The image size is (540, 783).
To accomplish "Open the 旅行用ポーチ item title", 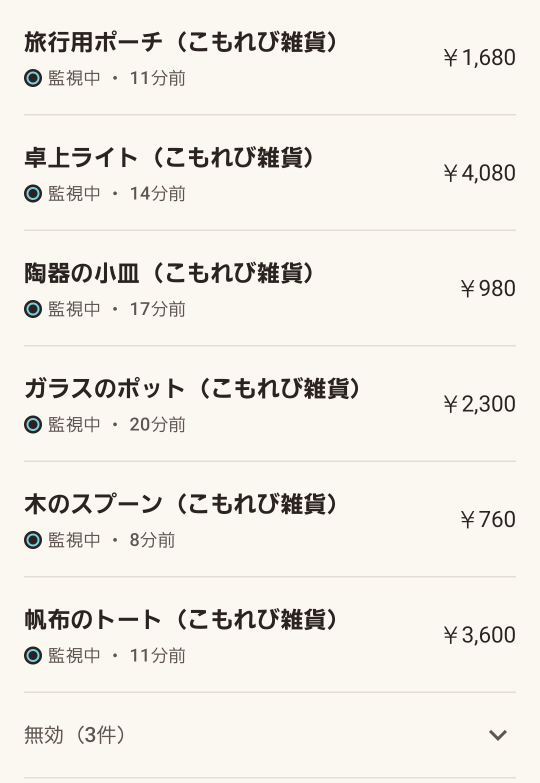I will click(182, 42).
